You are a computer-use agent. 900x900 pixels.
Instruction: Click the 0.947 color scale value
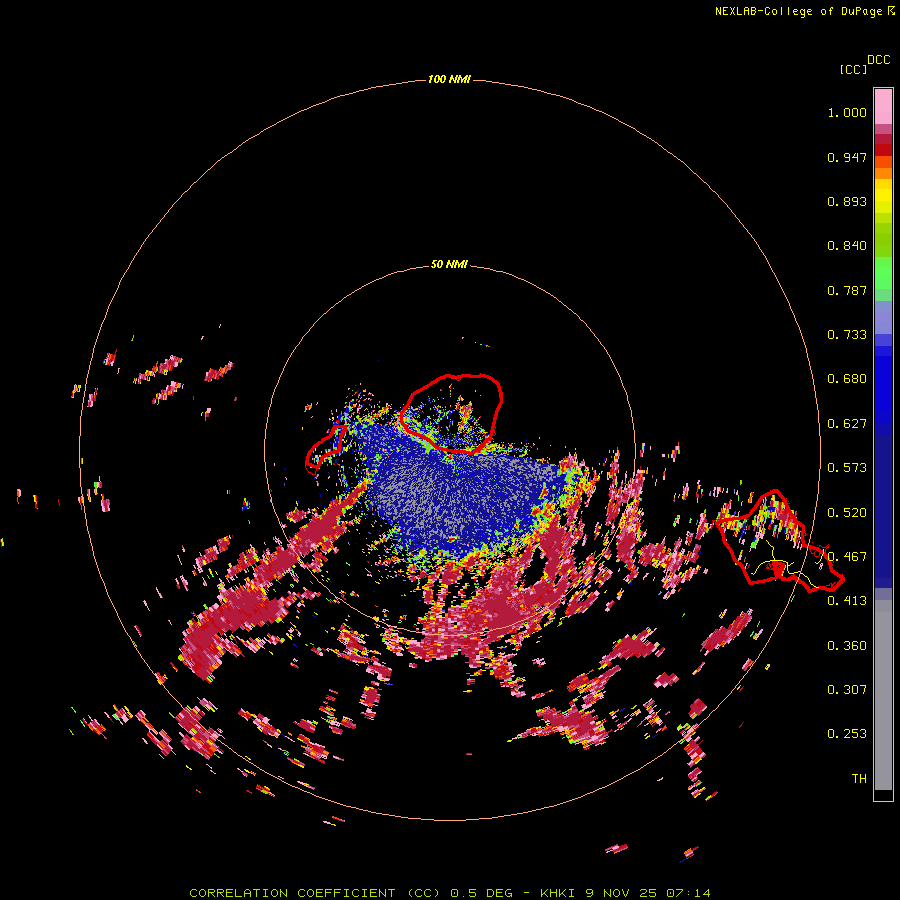[x=847, y=157]
